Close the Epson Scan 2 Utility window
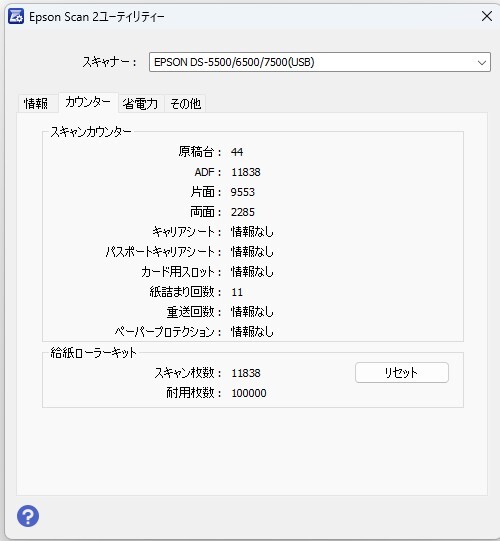The width and height of the screenshot is (500, 541). coord(487,16)
